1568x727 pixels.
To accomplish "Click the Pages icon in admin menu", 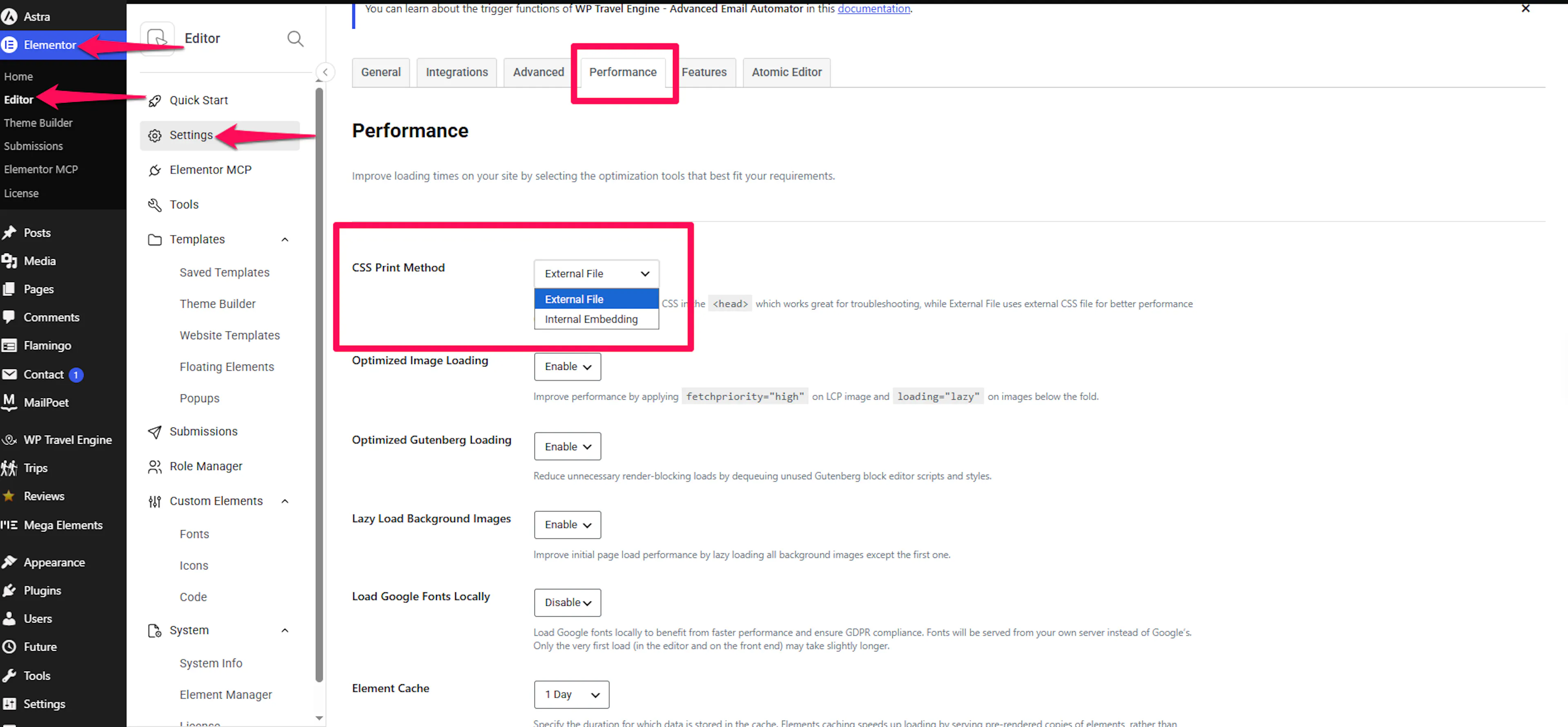I will pyautogui.click(x=9, y=289).
